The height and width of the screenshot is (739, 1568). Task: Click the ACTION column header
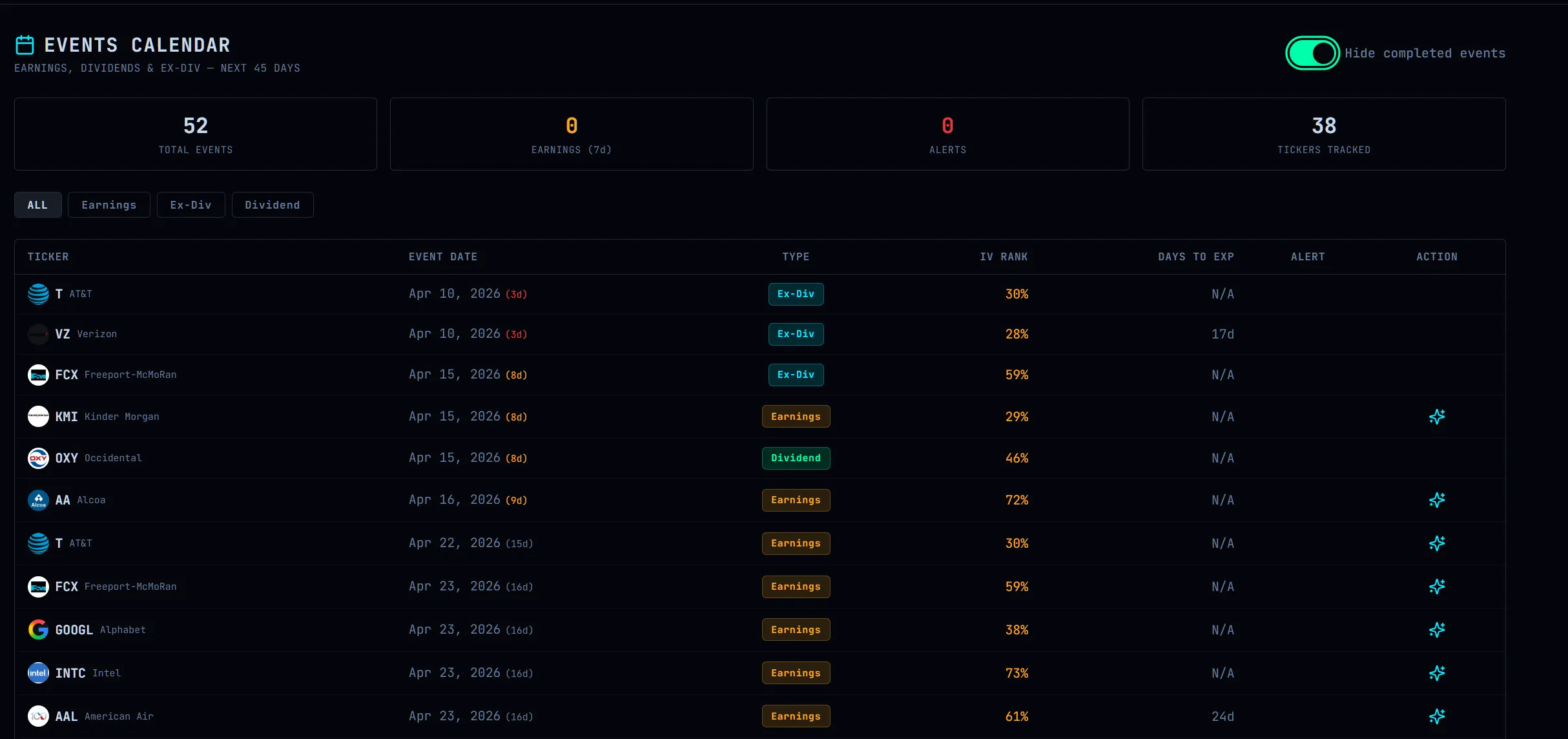pyautogui.click(x=1437, y=257)
